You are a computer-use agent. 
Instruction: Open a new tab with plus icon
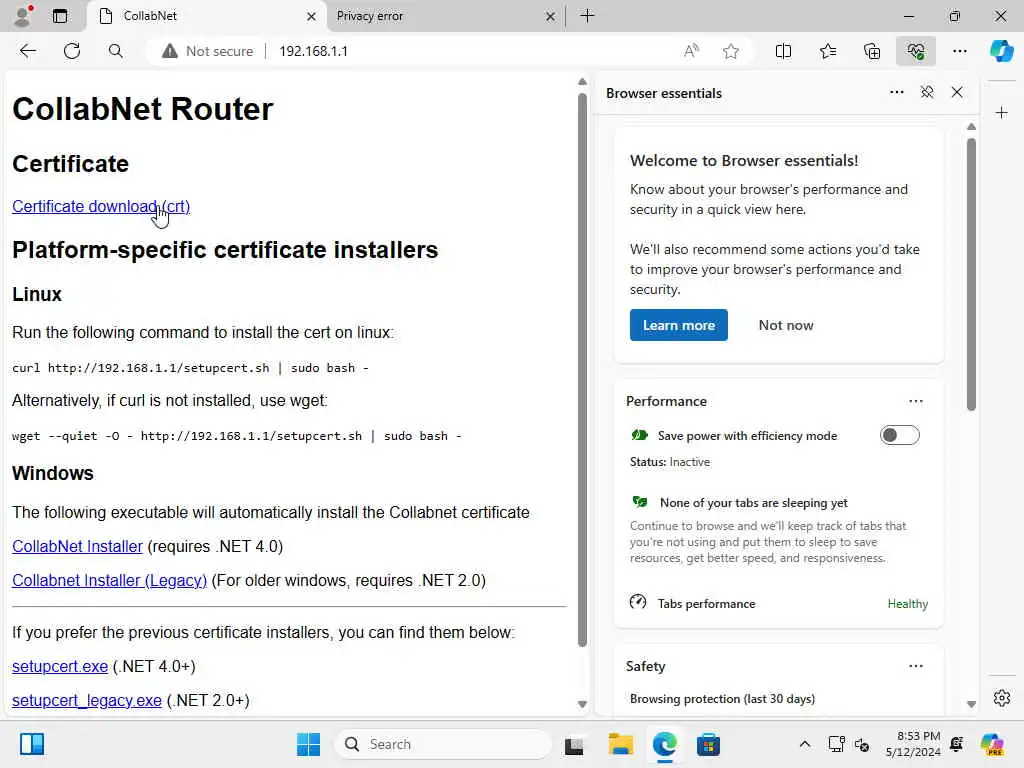click(587, 16)
